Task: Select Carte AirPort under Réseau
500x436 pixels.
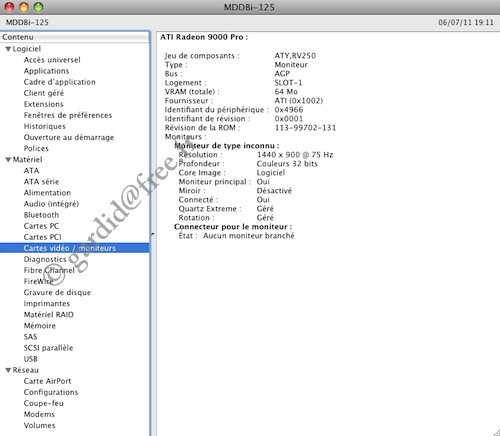Action: (x=47, y=381)
